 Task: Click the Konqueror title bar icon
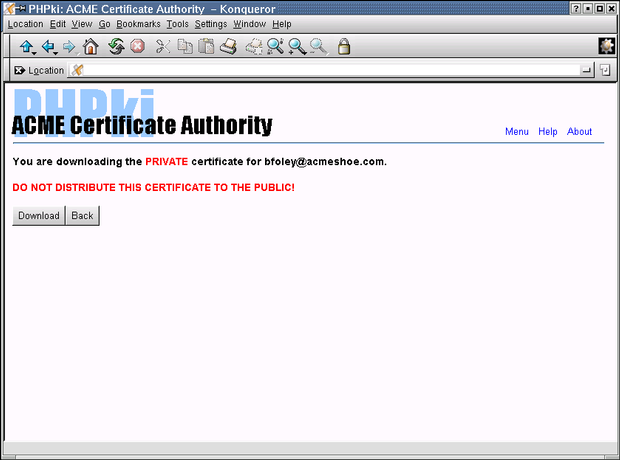[x=9, y=8]
